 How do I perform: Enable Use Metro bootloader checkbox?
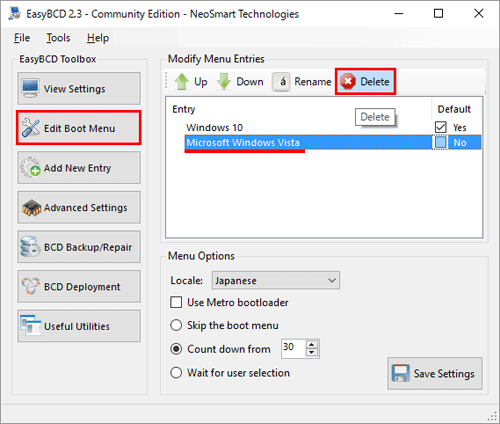point(176,302)
